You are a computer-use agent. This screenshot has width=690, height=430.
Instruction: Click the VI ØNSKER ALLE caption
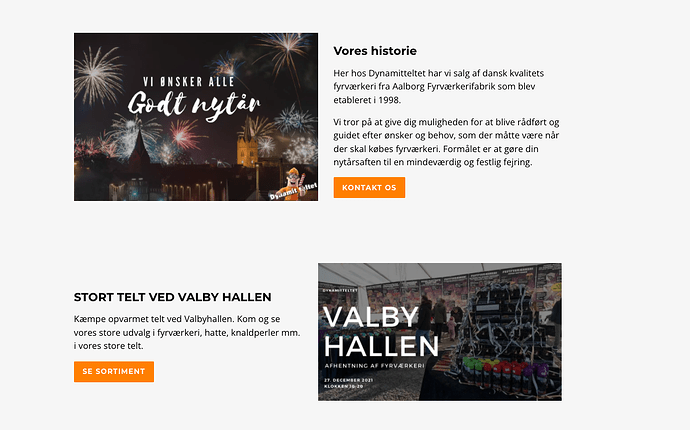pos(189,82)
